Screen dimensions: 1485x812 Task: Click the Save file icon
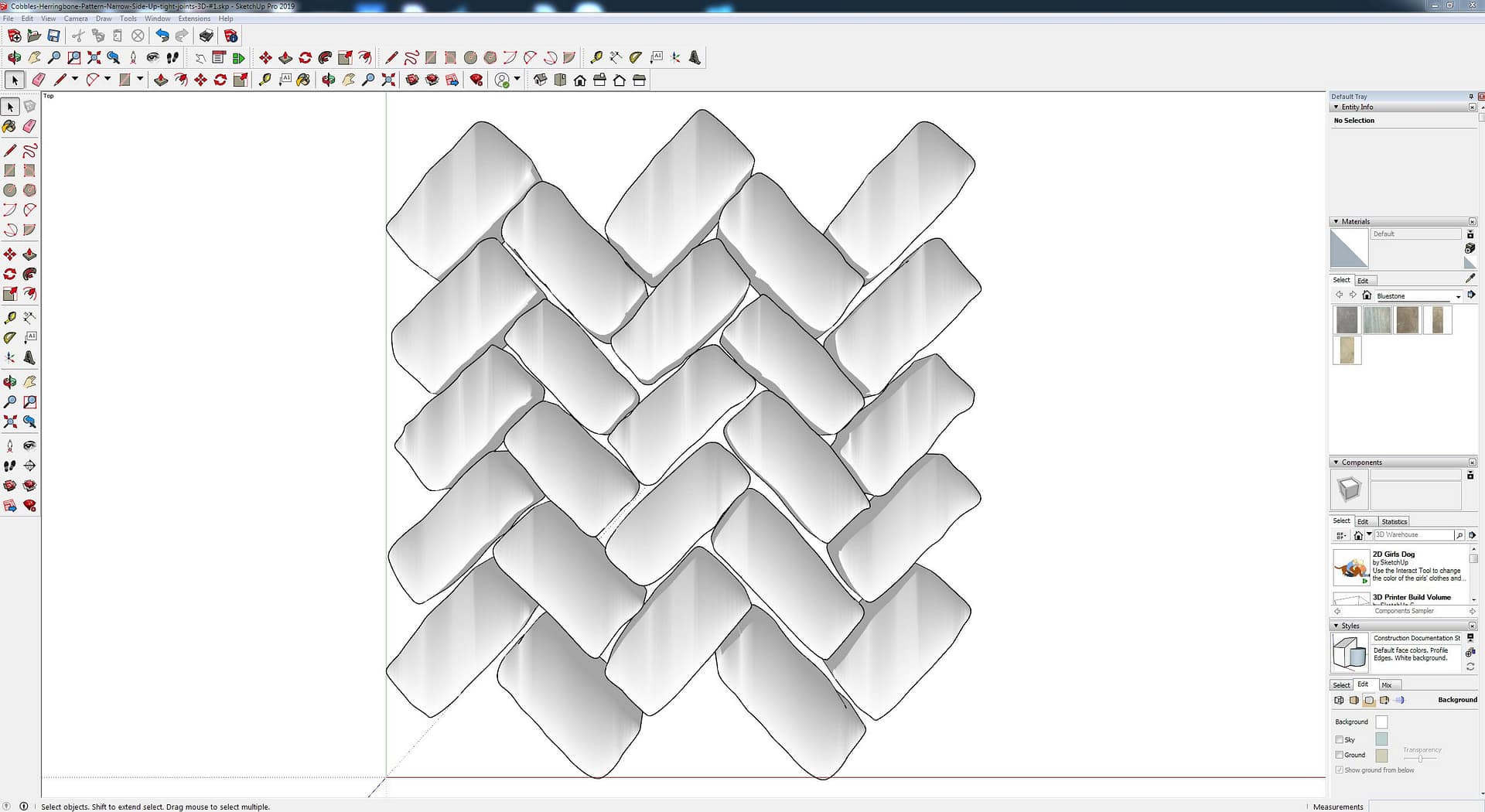(53, 36)
